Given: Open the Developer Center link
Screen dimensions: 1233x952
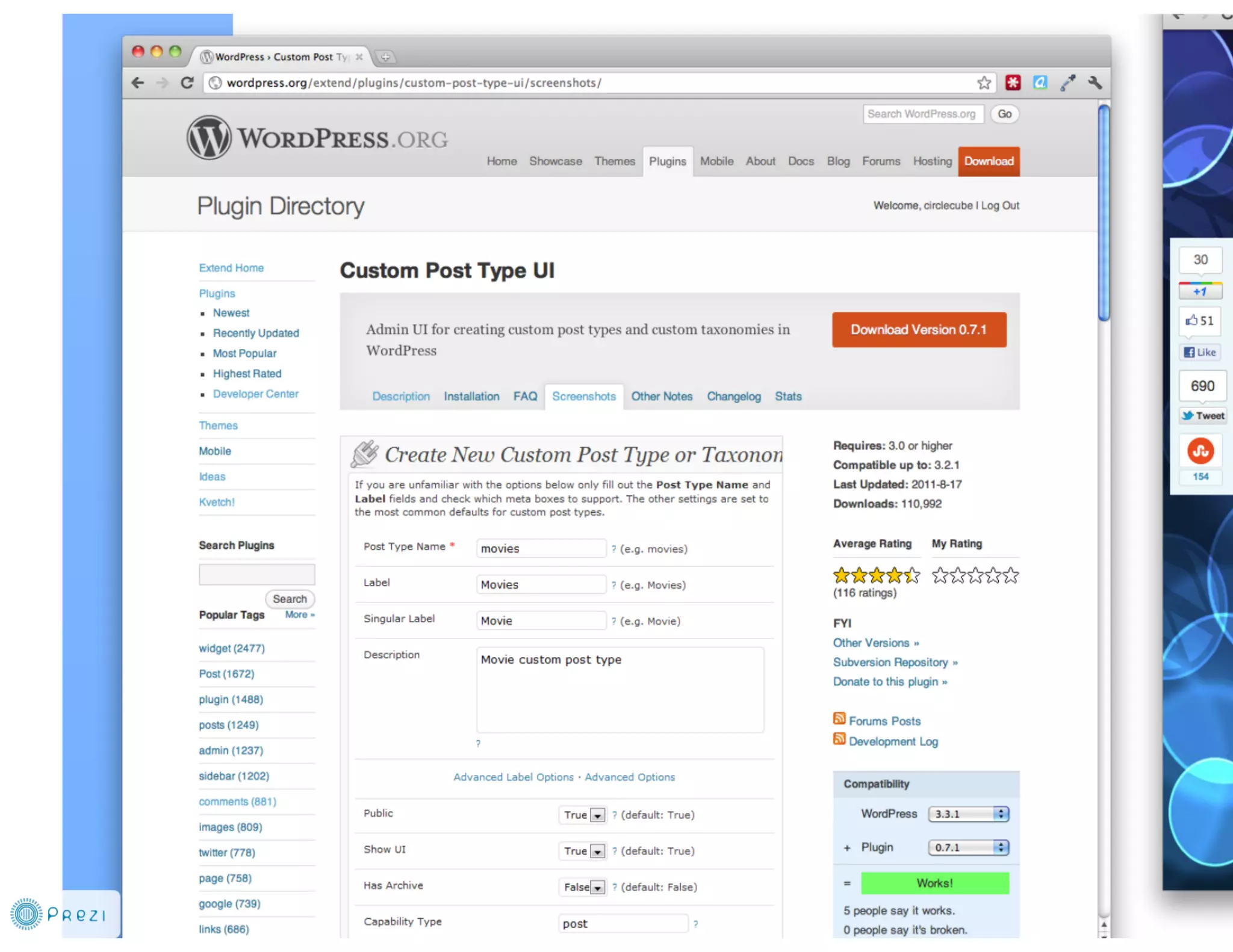Looking at the screenshot, I should point(255,394).
